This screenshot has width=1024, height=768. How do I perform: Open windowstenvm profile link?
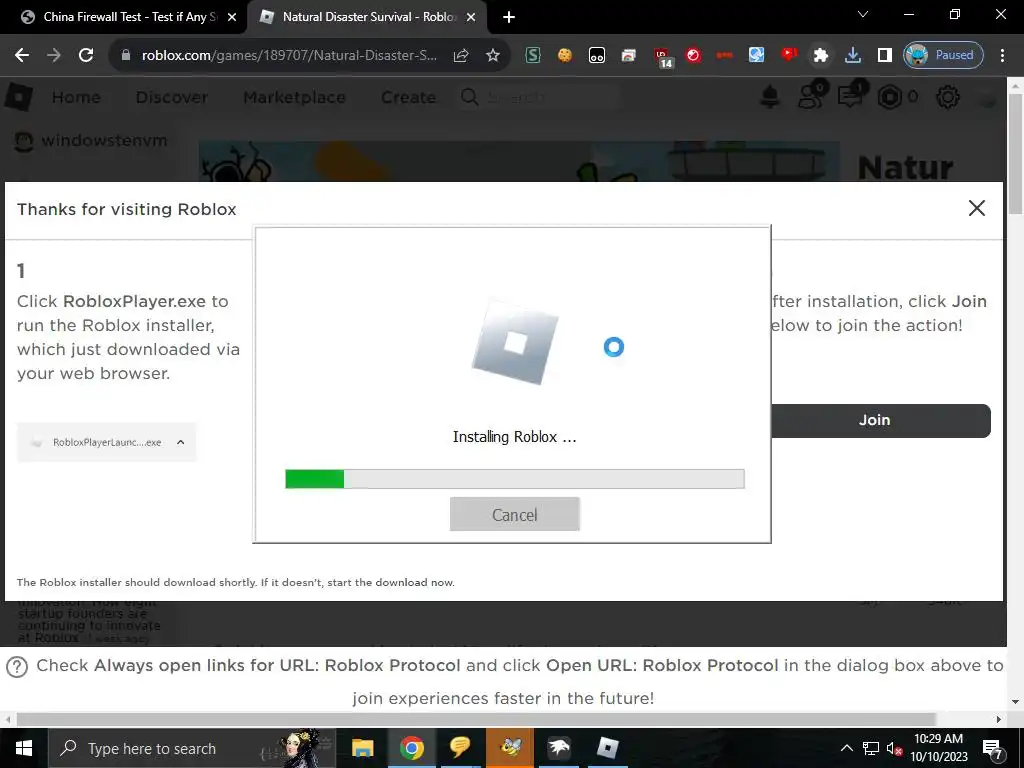[x=91, y=140]
